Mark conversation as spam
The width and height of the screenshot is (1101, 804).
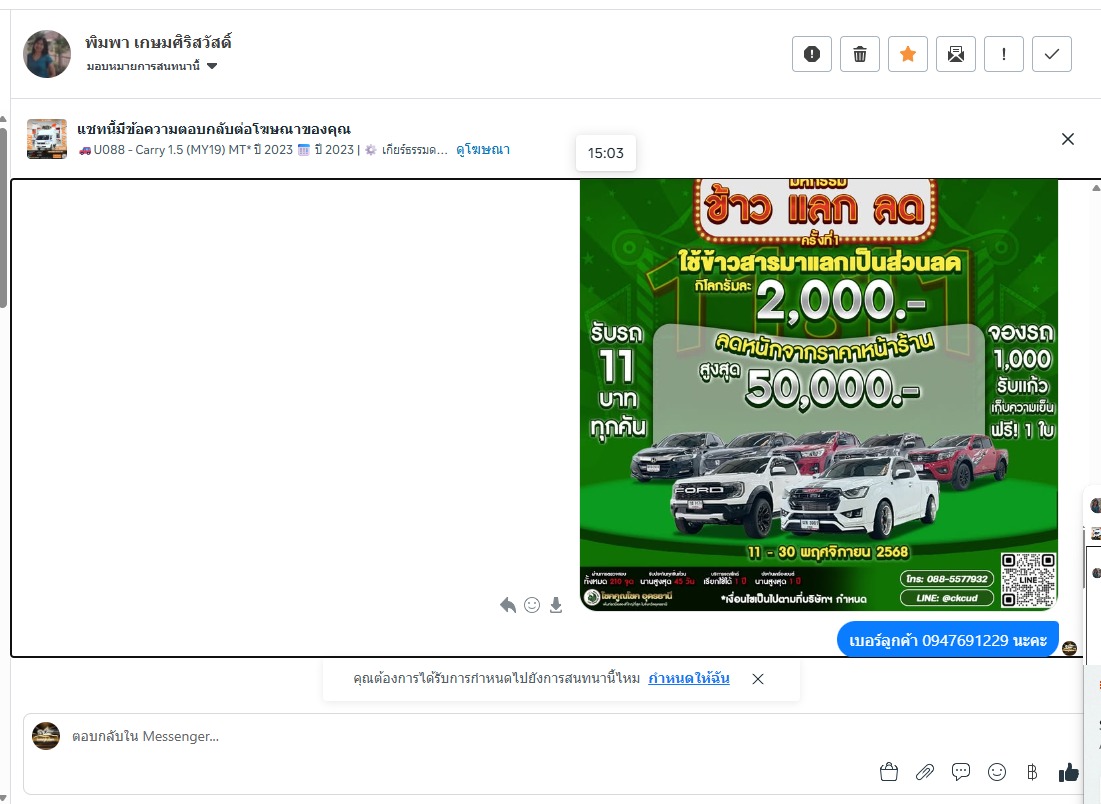click(x=812, y=54)
